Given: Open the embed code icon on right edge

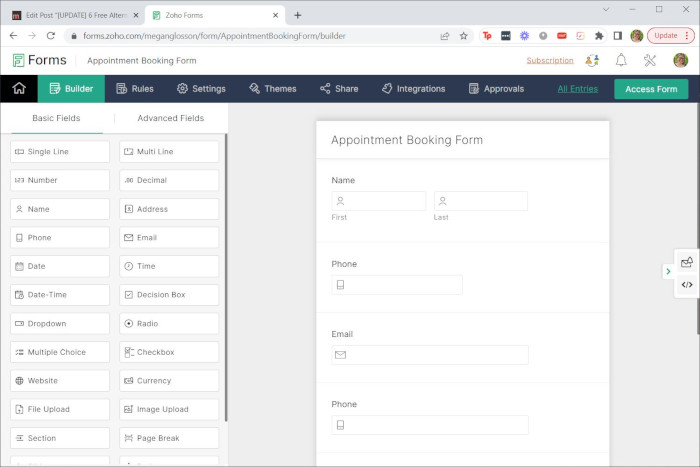Looking at the screenshot, I should 687,285.
